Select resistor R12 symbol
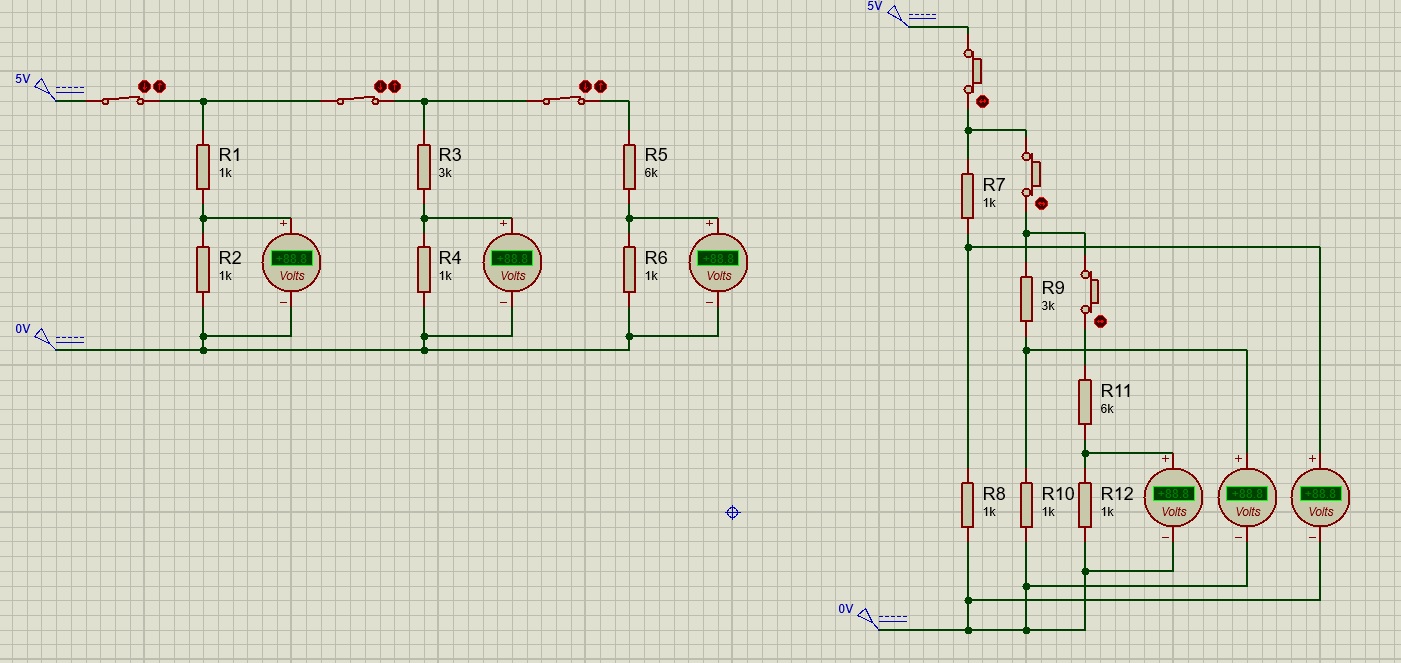This screenshot has height=663, width=1401. coord(1085,504)
